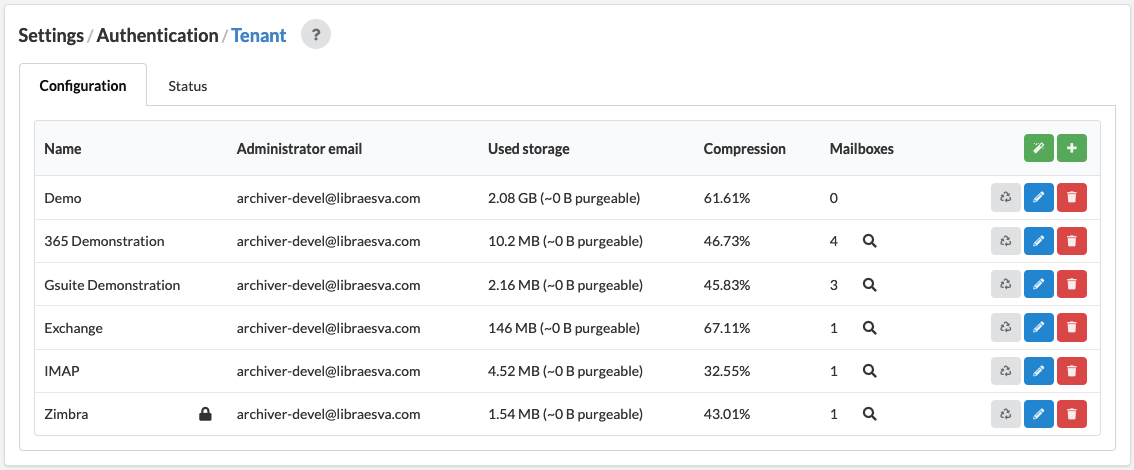Click recycle icon for the Demo tenant
Screen dimensions: 1134x470
click(x=1005, y=197)
